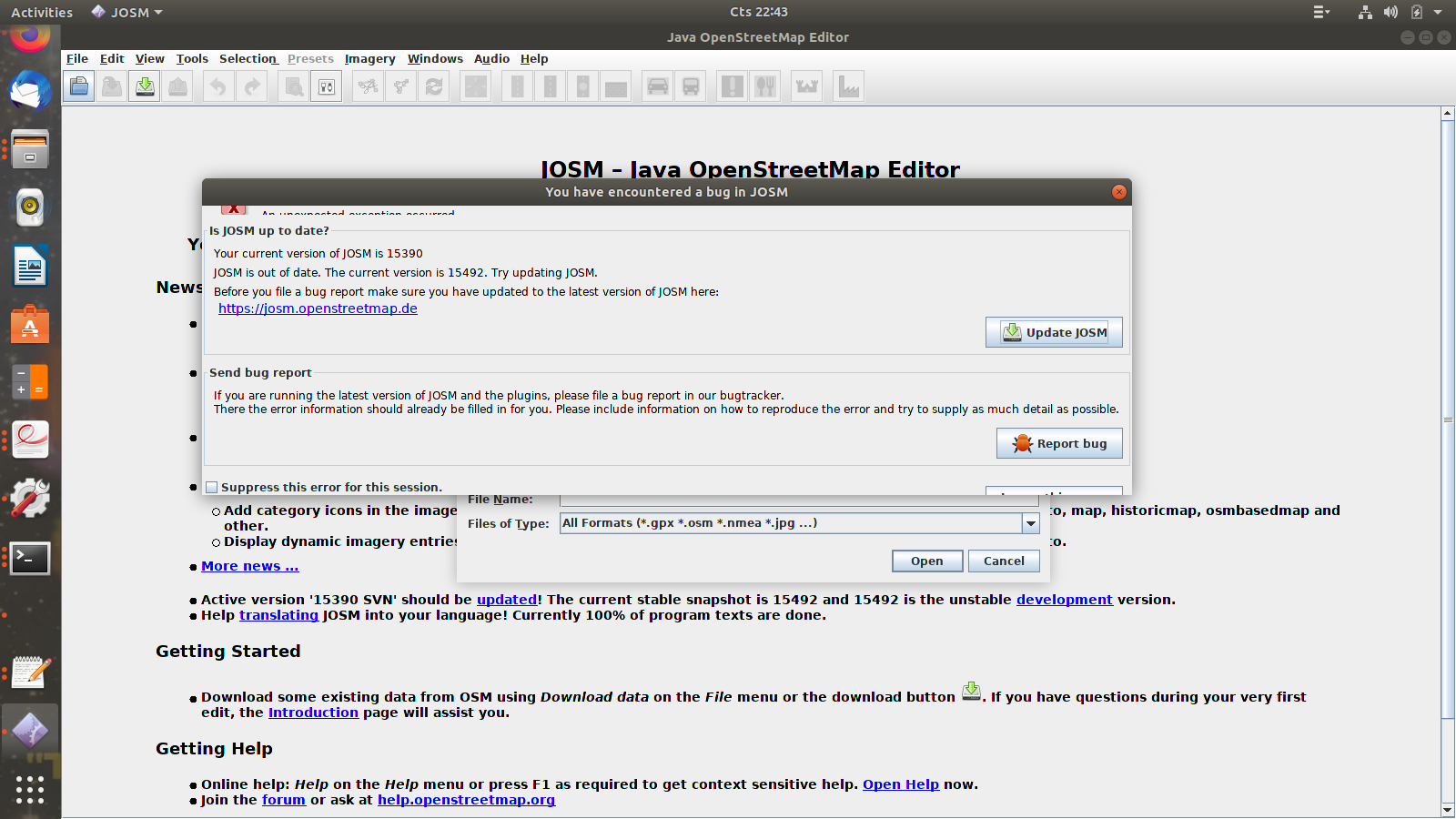Open the system status menu arrow
The image size is (1456, 819).
tap(1438, 12)
